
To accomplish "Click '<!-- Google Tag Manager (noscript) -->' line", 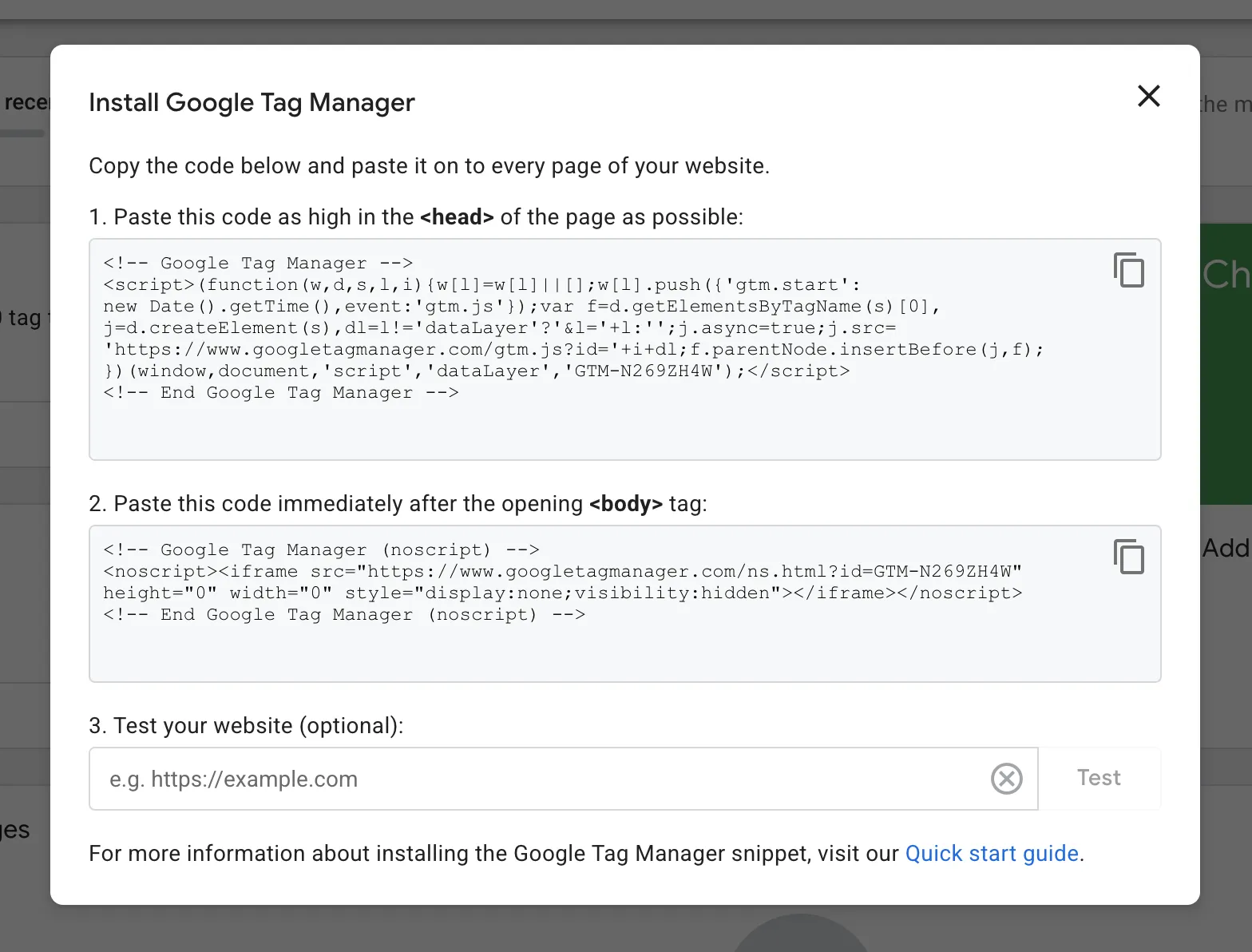I will [321, 550].
